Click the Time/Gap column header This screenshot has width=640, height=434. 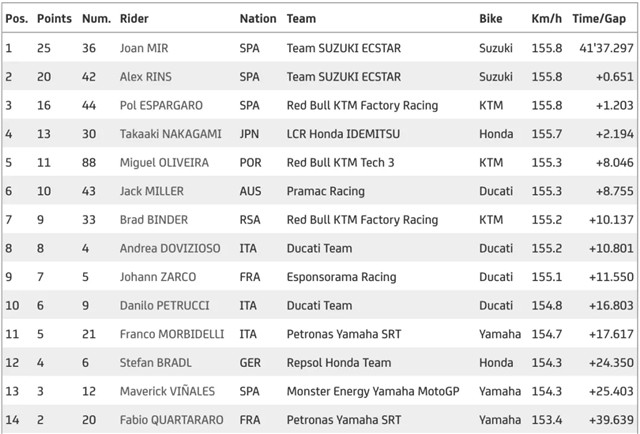599,18
